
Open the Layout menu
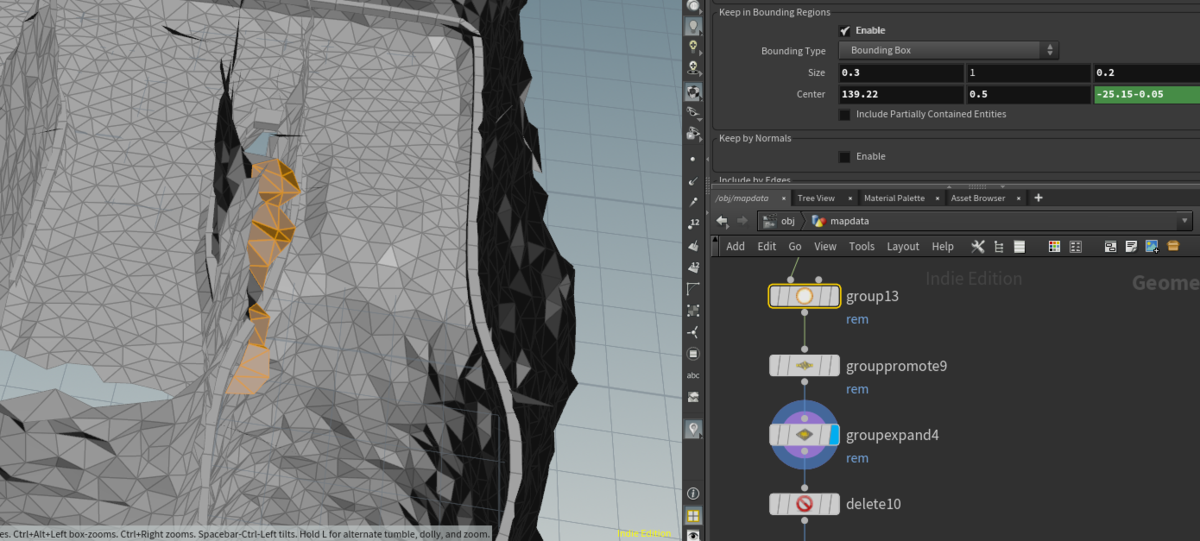(x=903, y=246)
